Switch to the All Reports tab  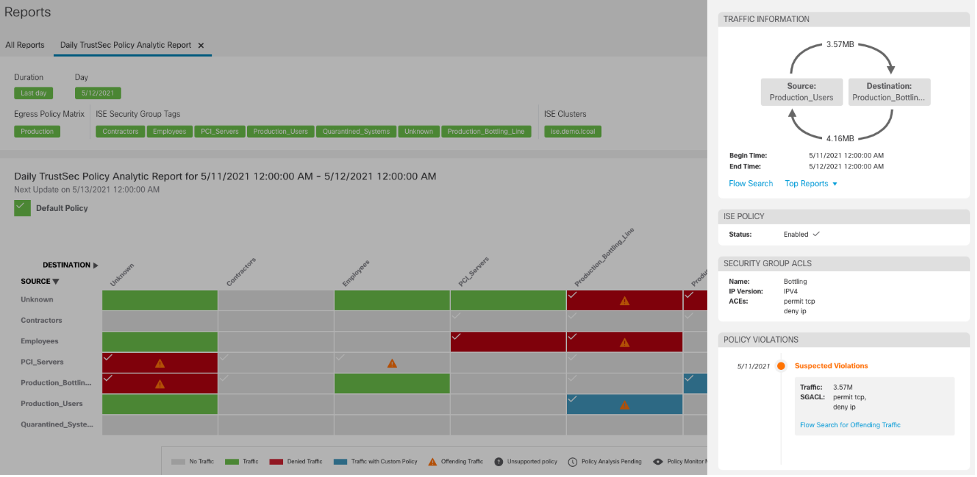pos(24,45)
